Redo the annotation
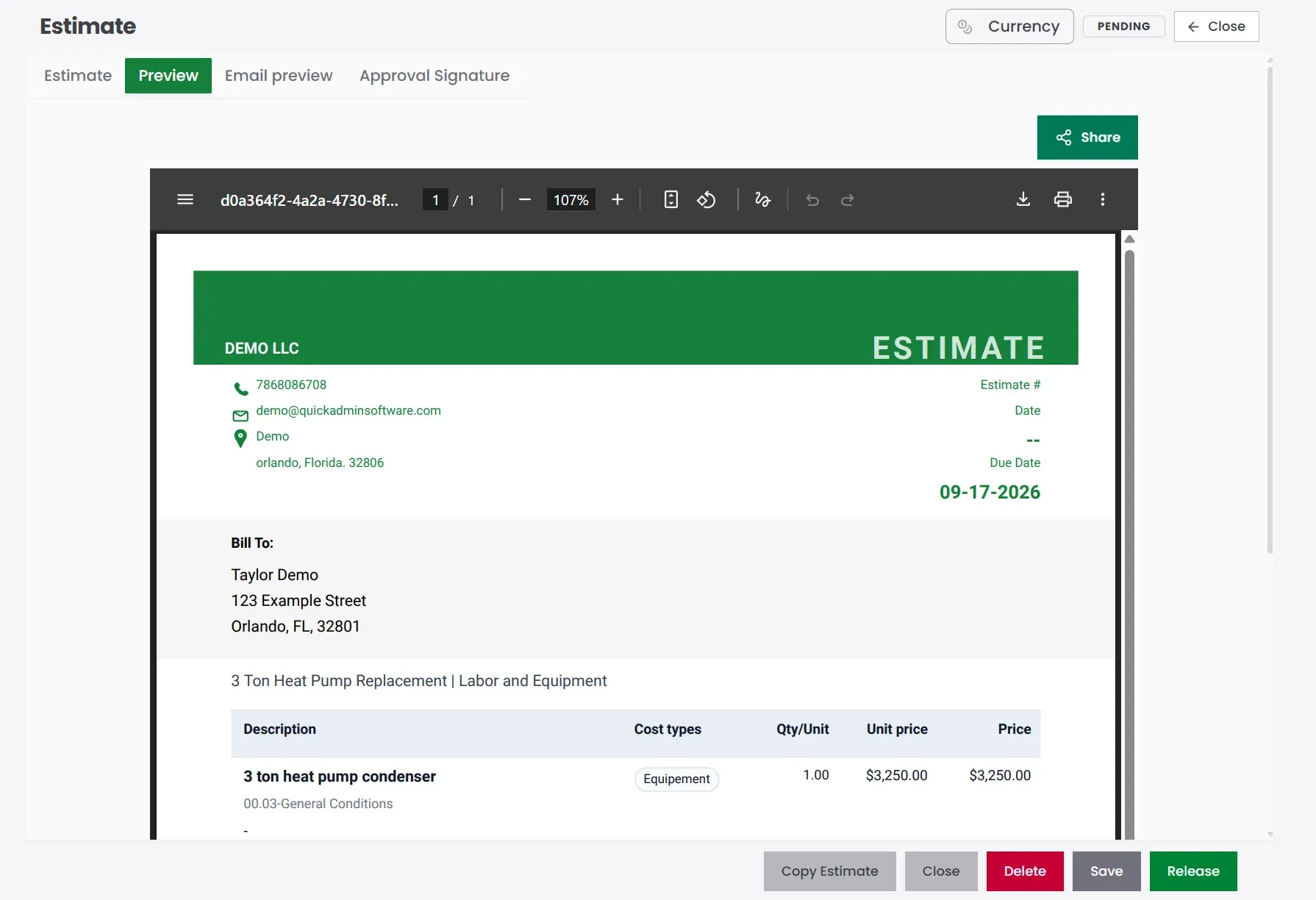 848,200
